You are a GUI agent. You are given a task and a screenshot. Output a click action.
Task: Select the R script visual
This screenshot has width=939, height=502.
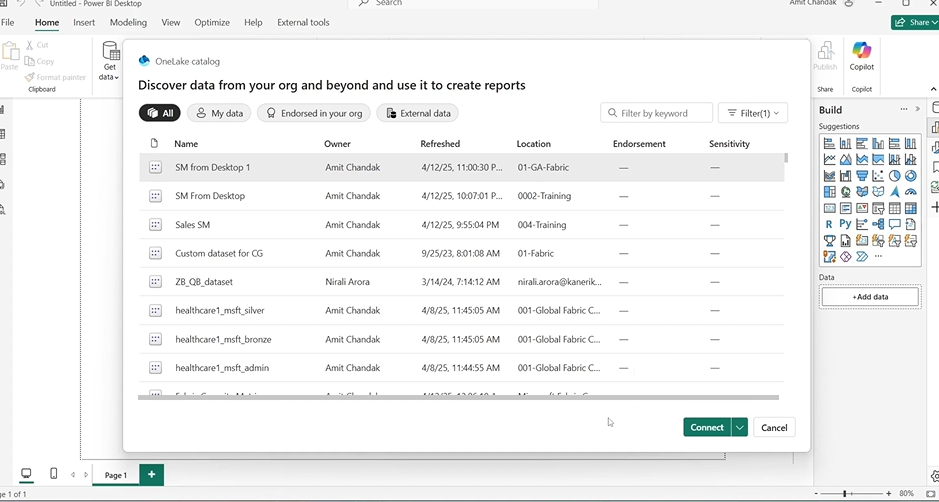point(829,224)
